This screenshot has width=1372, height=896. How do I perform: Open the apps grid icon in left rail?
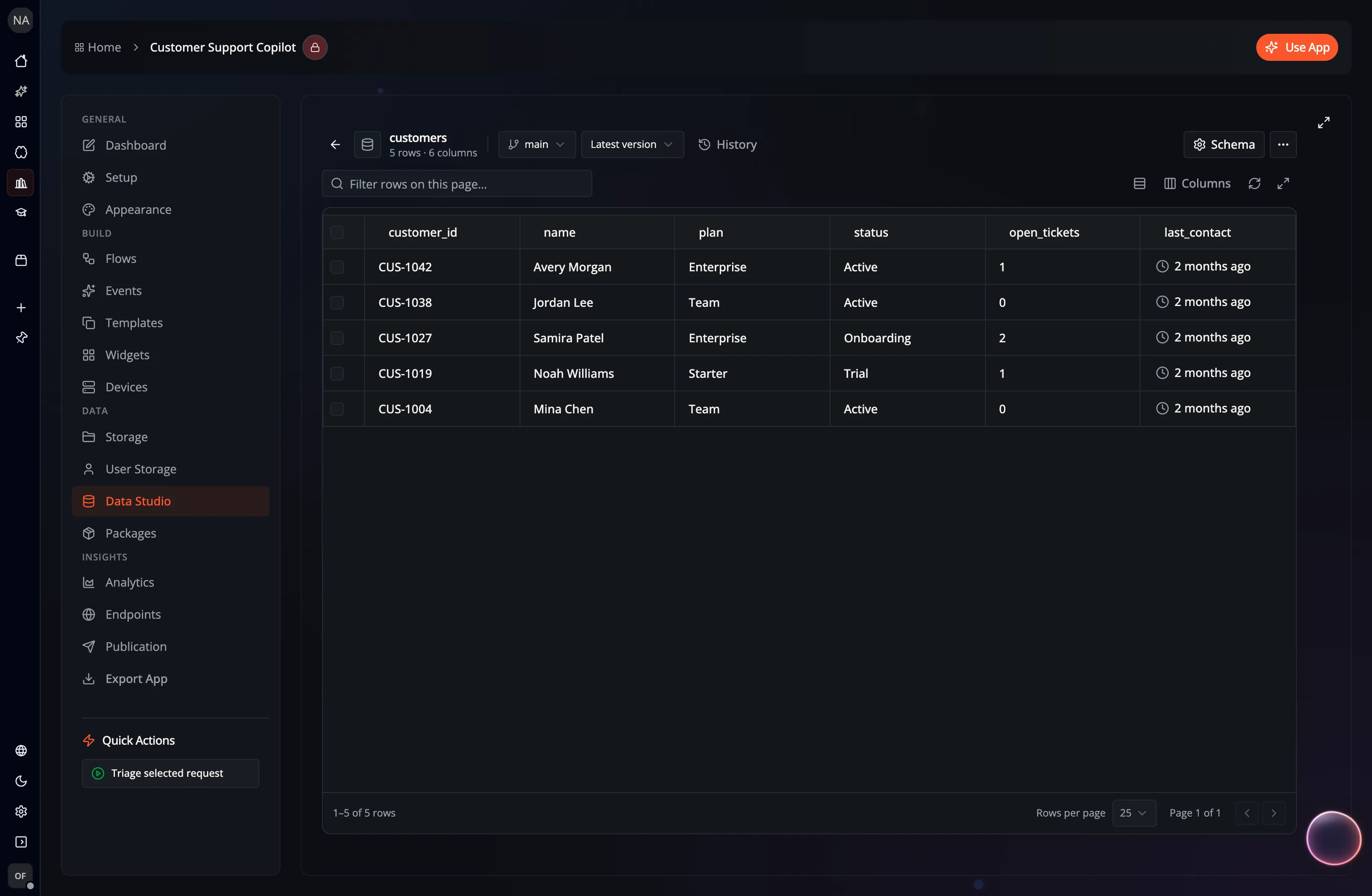pyautogui.click(x=21, y=122)
